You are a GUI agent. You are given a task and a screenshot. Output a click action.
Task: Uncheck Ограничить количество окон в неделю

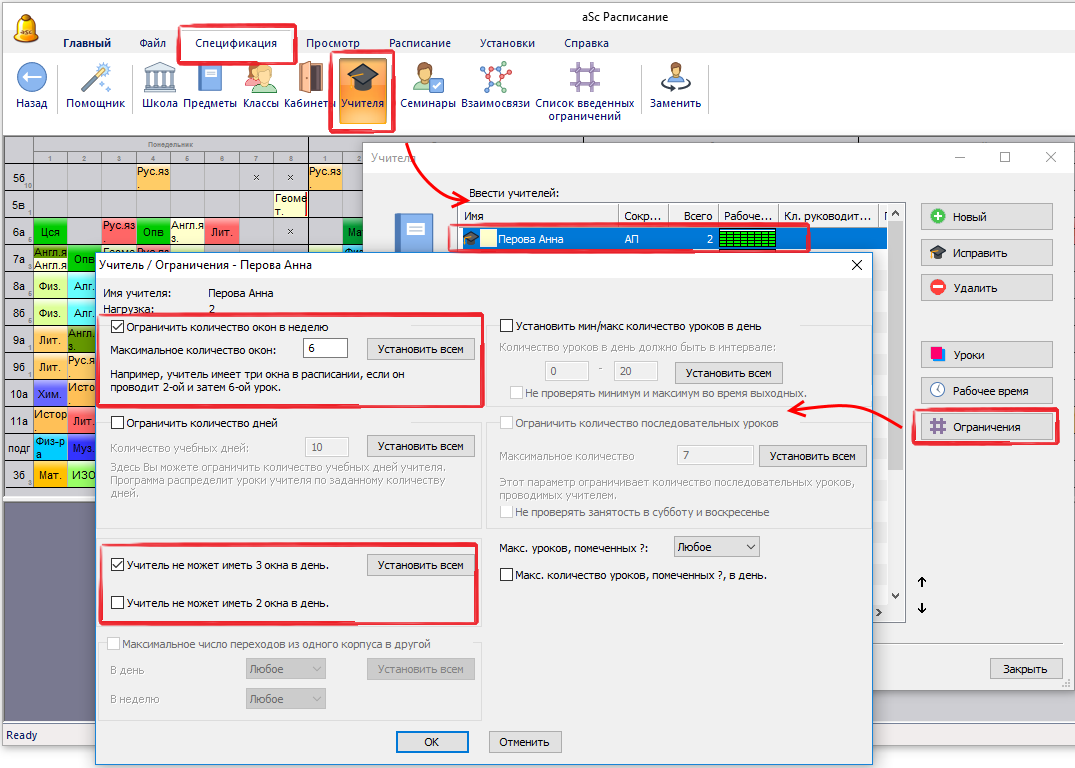(x=119, y=327)
